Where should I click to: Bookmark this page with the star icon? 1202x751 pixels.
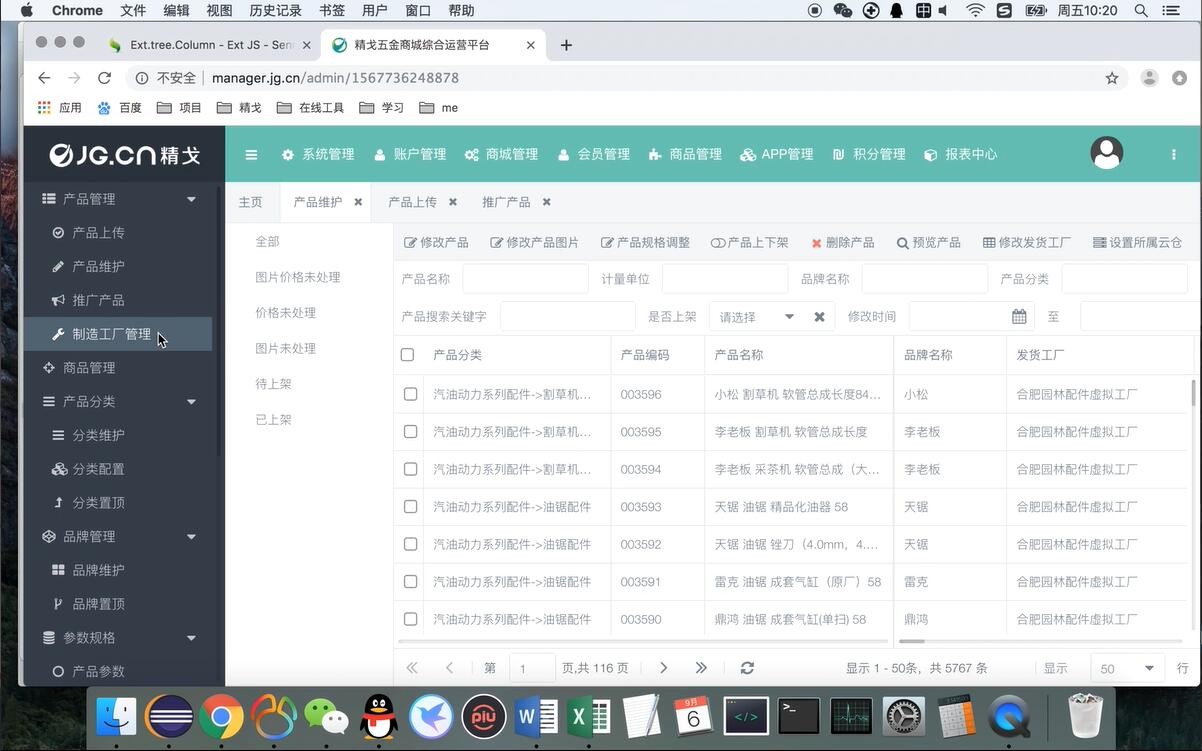pos(1111,78)
